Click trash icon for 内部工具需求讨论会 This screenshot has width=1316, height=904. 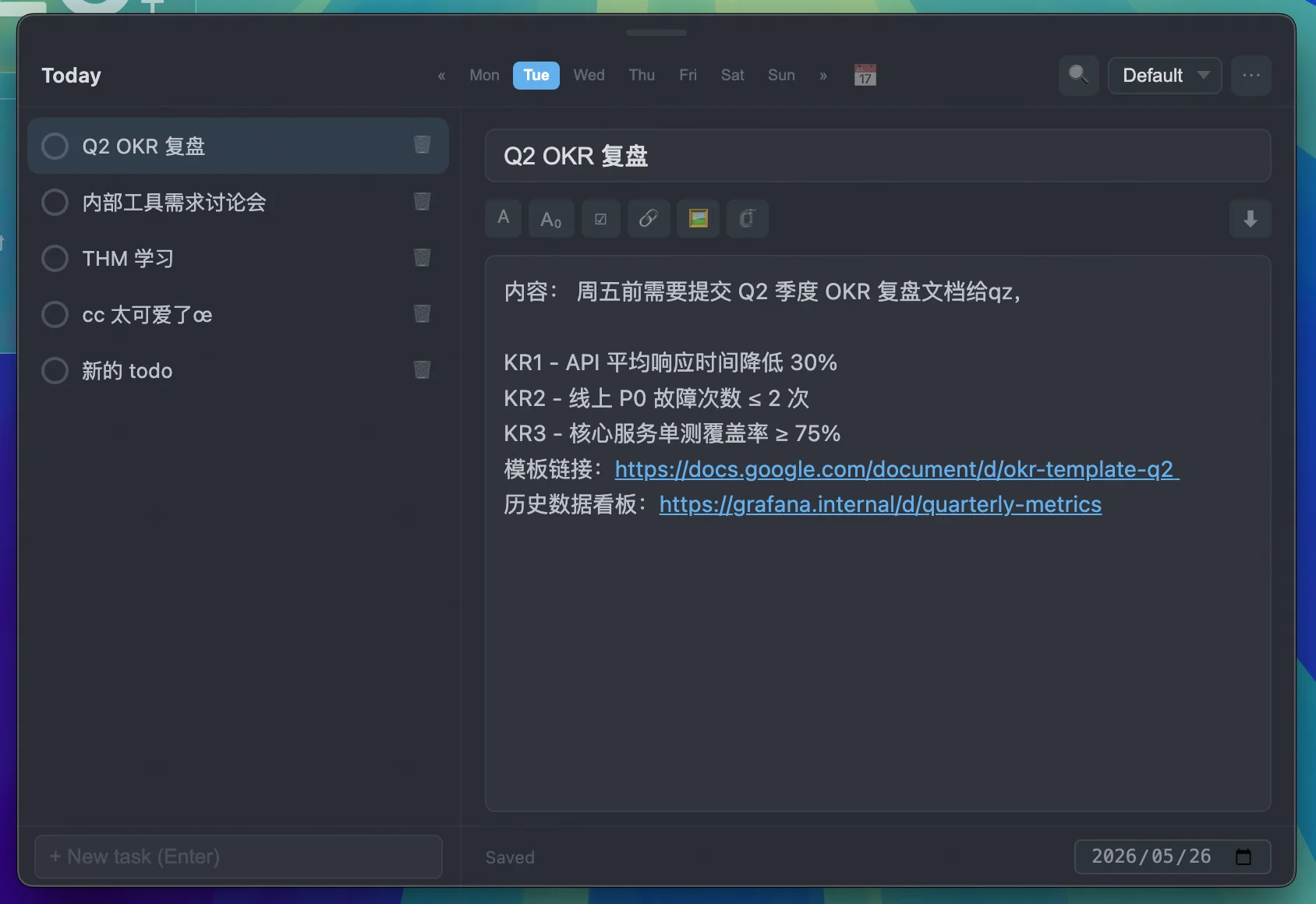(422, 202)
